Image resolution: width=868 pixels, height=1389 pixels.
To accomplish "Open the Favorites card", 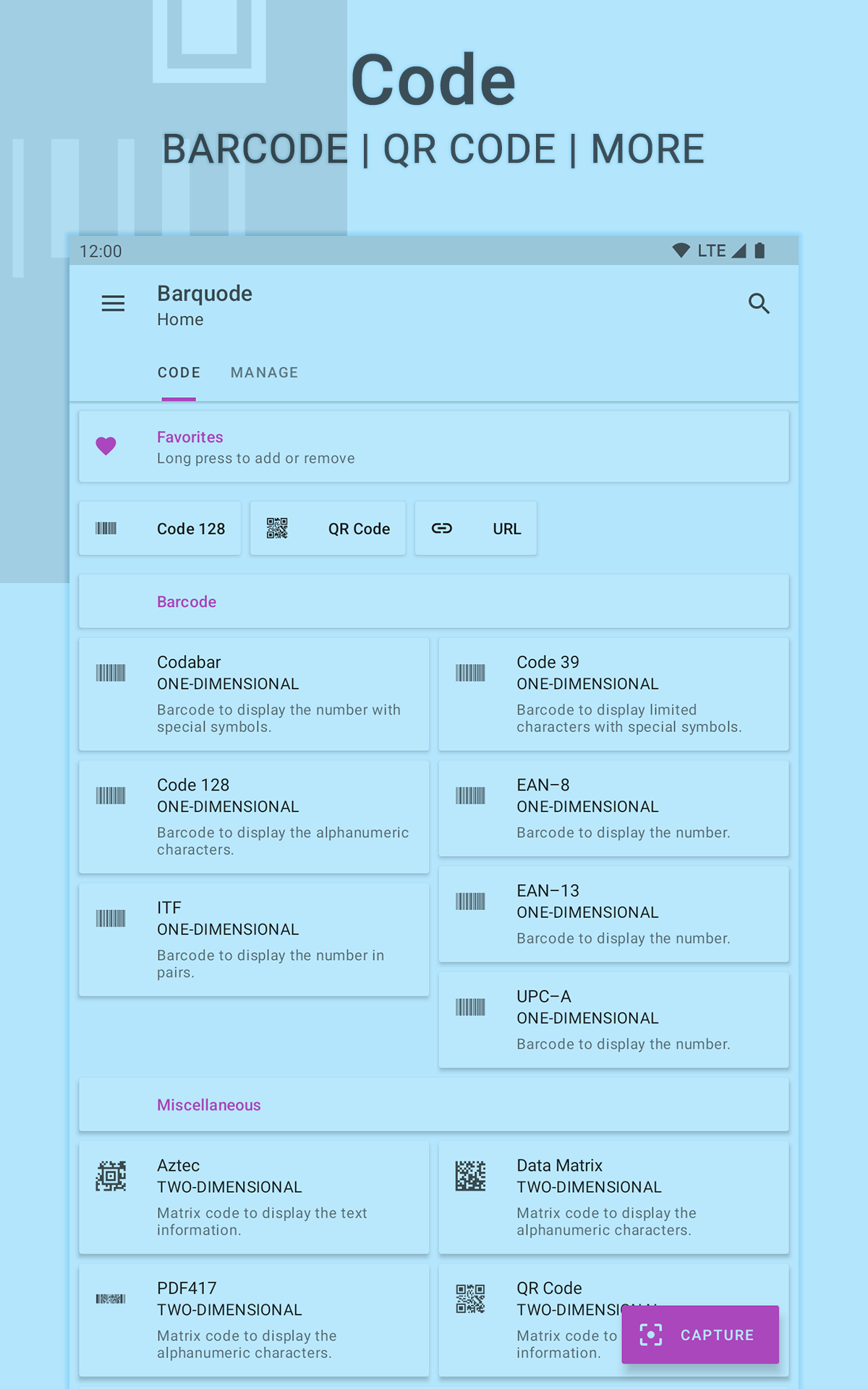I will (x=434, y=446).
